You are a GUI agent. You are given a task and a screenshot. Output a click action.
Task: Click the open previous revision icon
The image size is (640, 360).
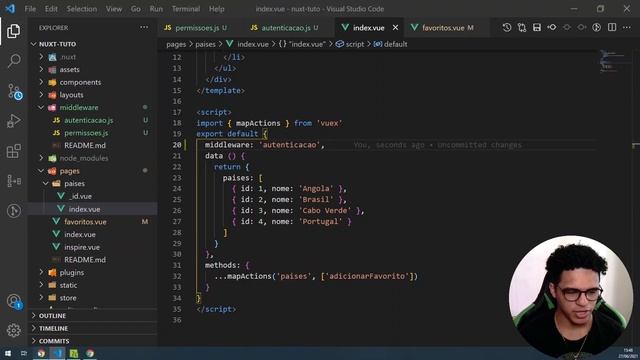(552, 27)
